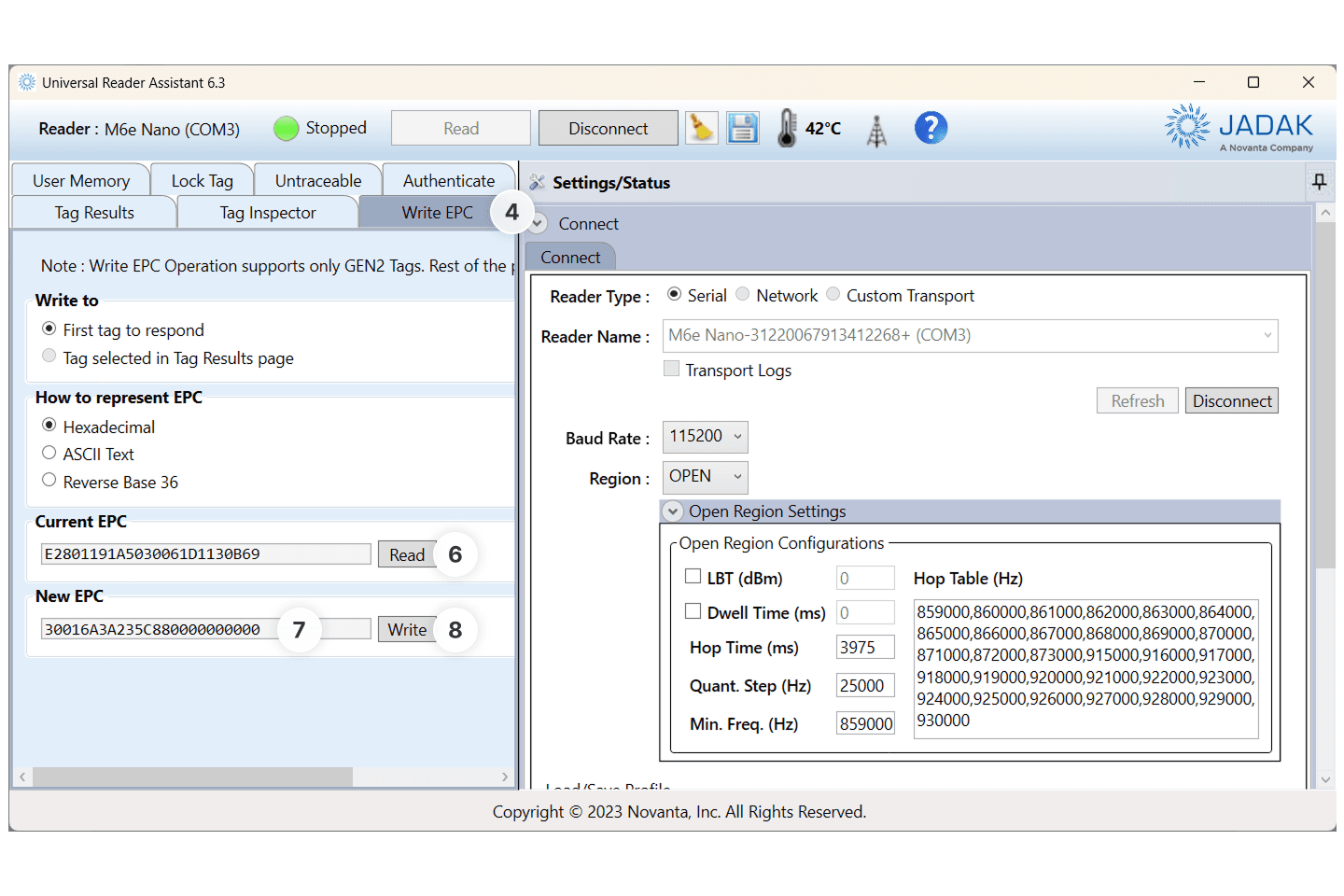Click the pin icon in Settings/Status panel
The width and height of the screenshot is (1344, 896).
point(1319,182)
